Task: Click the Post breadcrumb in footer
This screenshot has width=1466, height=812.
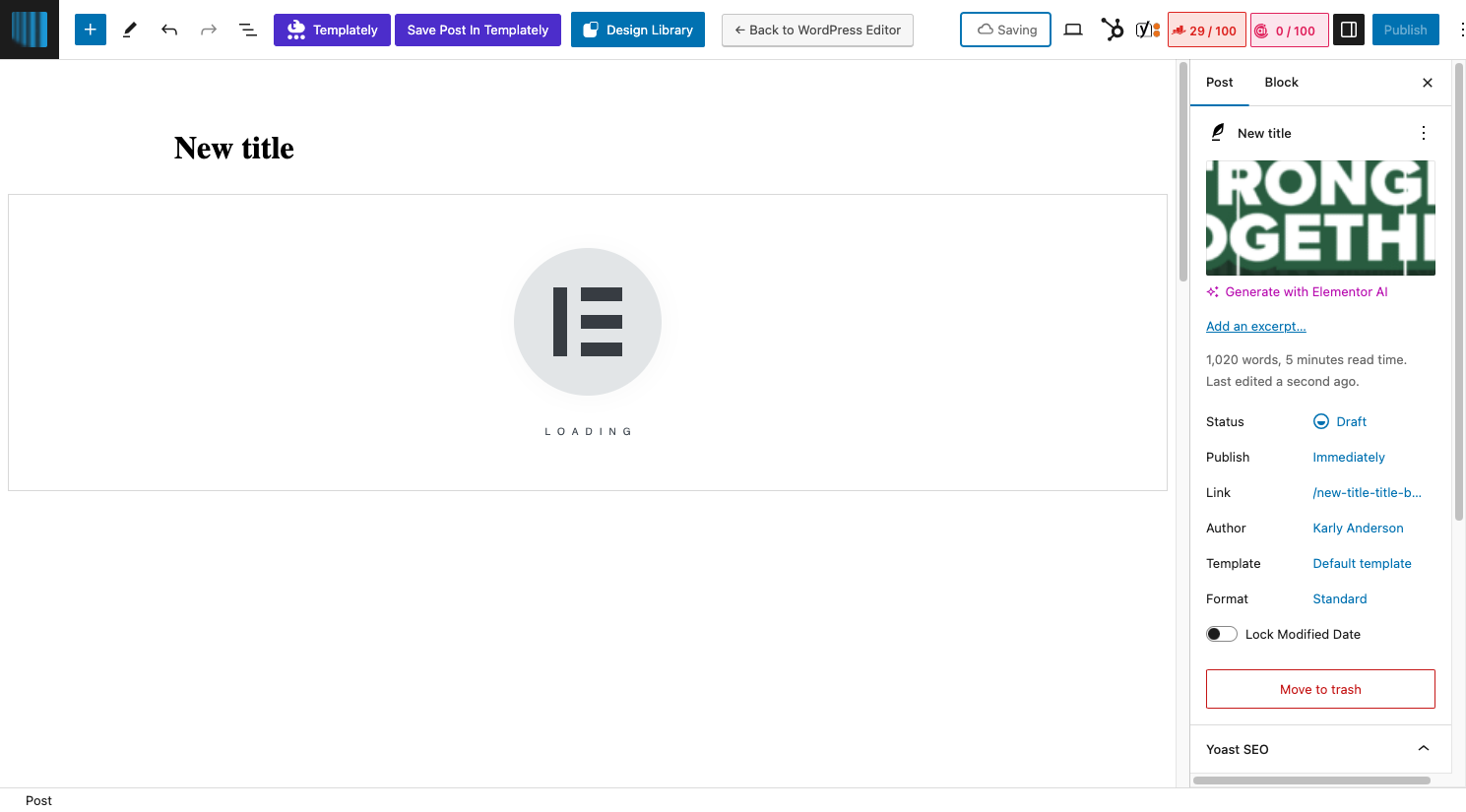Action: (38, 800)
